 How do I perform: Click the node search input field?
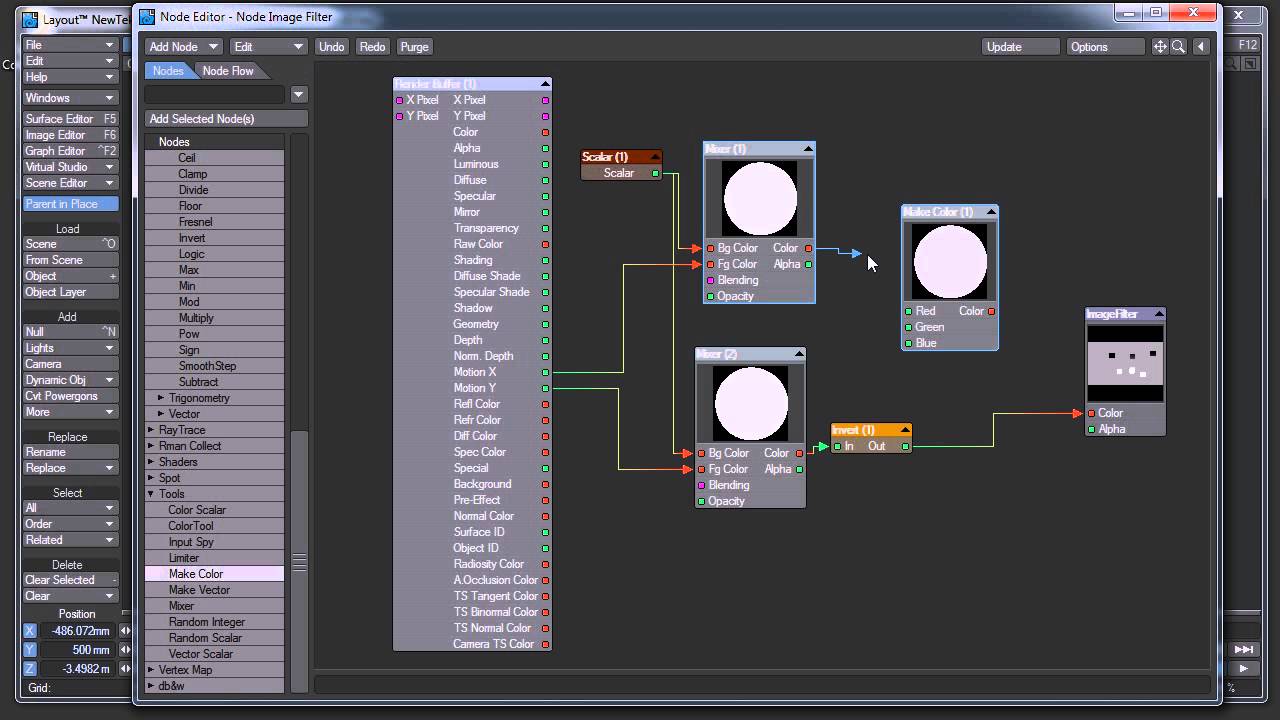[x=215, y=95]
